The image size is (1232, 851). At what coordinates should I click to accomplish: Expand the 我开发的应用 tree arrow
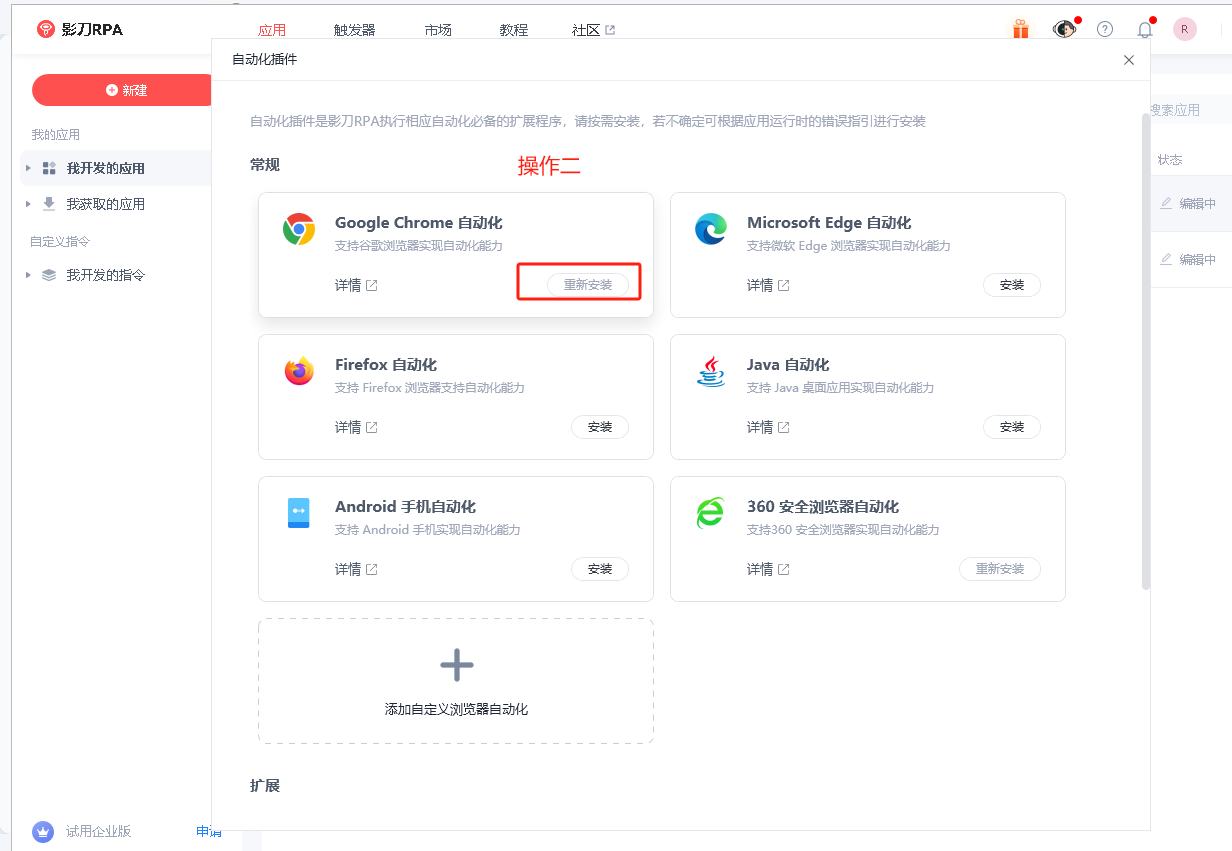(x=28, y=168)
